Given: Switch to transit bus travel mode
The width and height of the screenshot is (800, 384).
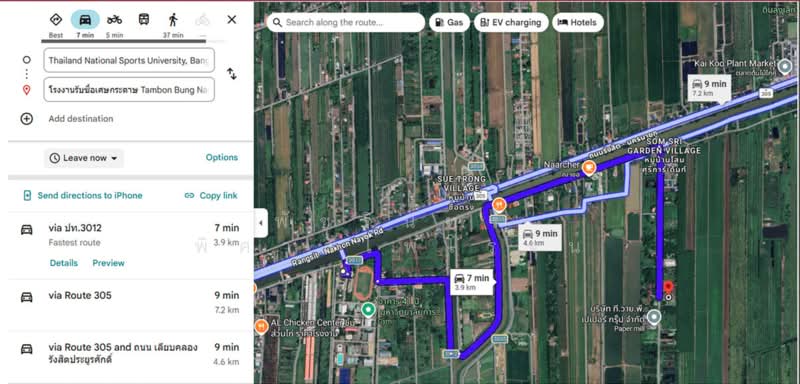Looking at the screenshot, I should click(x=144, y=20).
